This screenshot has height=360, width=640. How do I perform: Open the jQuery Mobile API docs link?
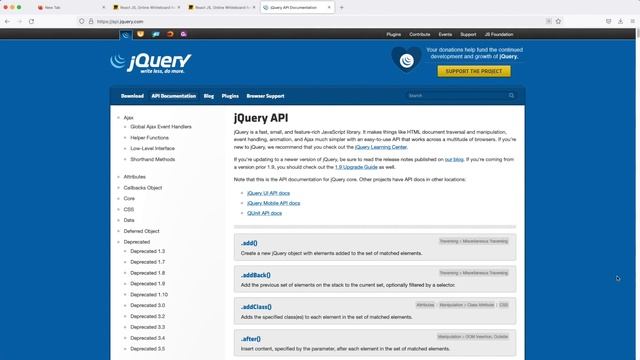coord(273,203)
